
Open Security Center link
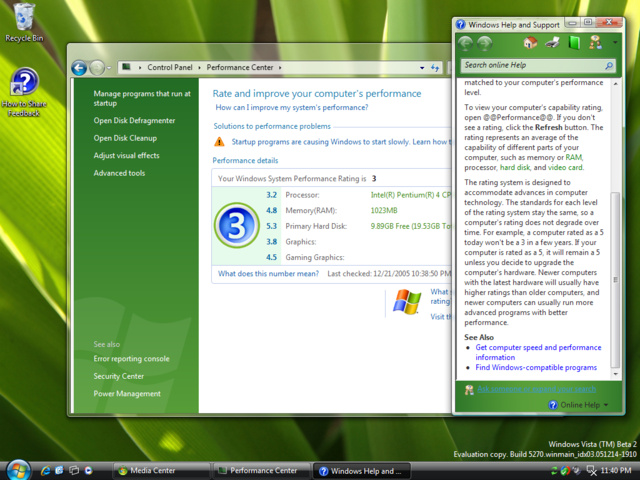[118, 376]
